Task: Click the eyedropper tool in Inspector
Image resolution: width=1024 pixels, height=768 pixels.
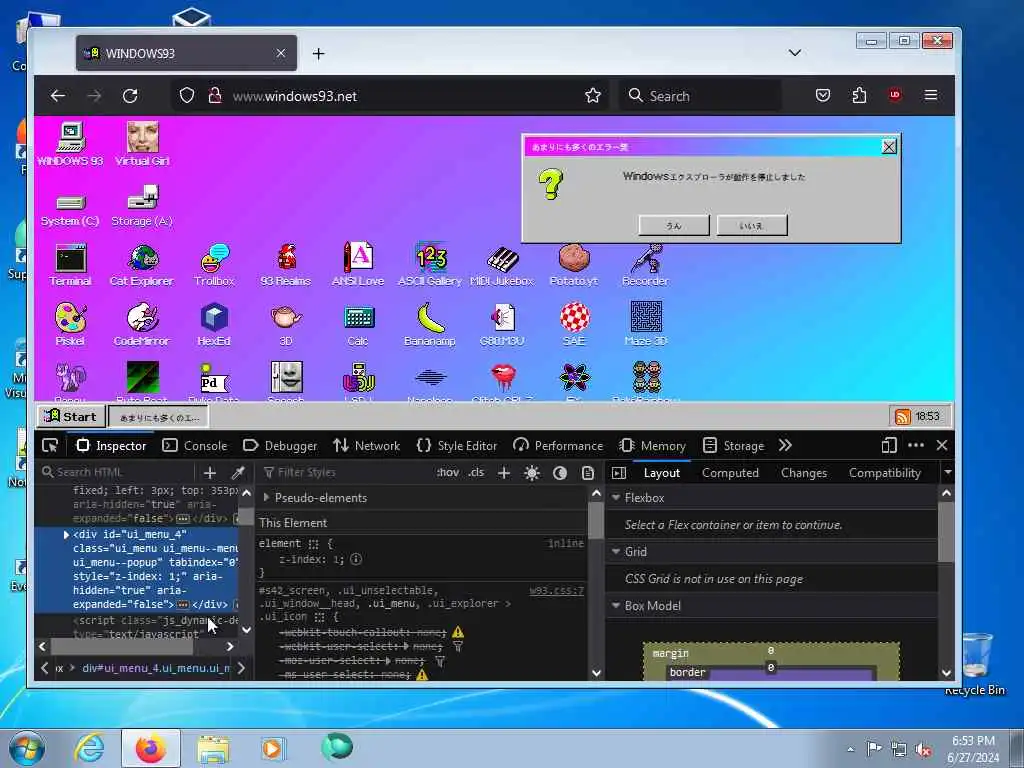Action: pyautogui.click(x=238, y=472)
